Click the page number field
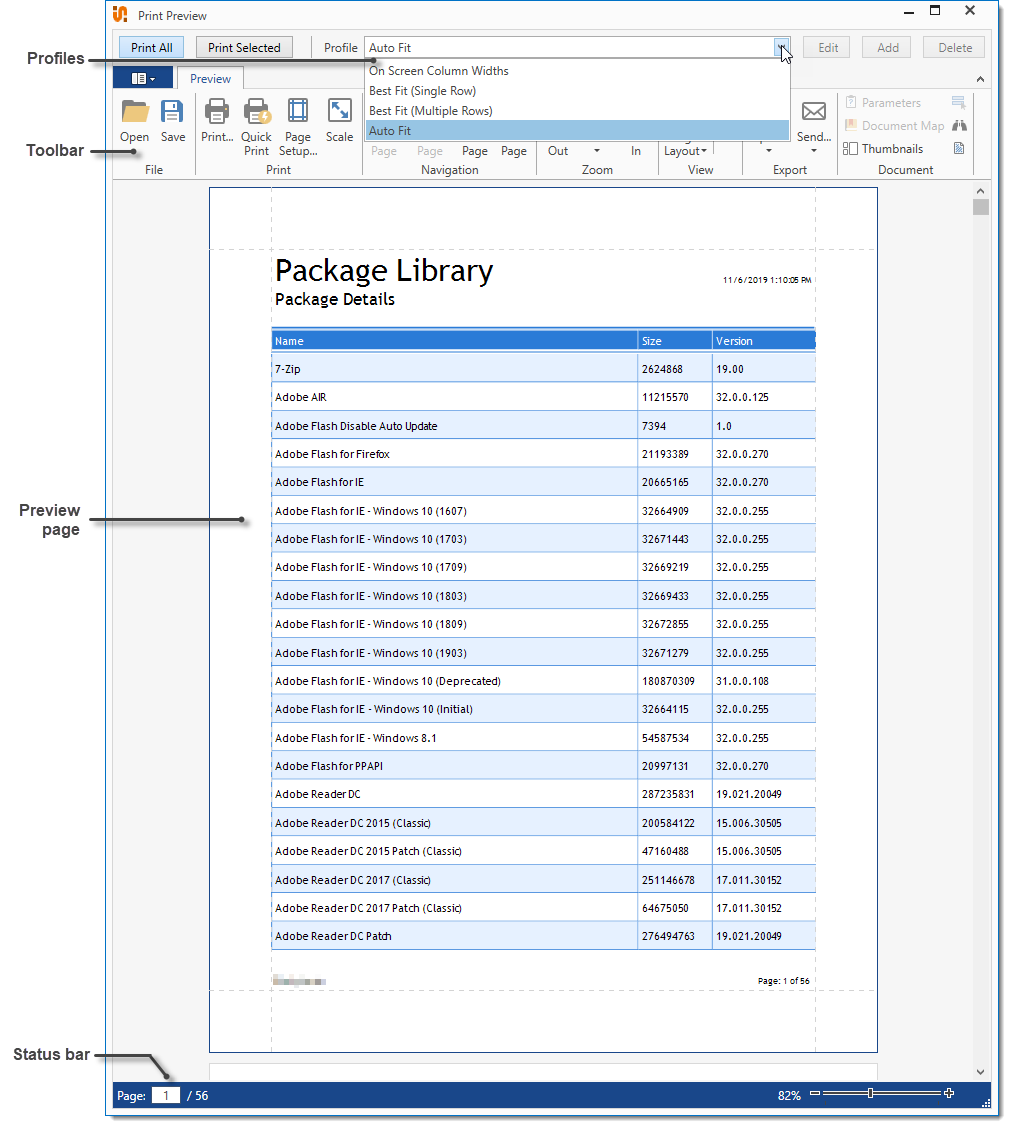 coord(165,1096)
